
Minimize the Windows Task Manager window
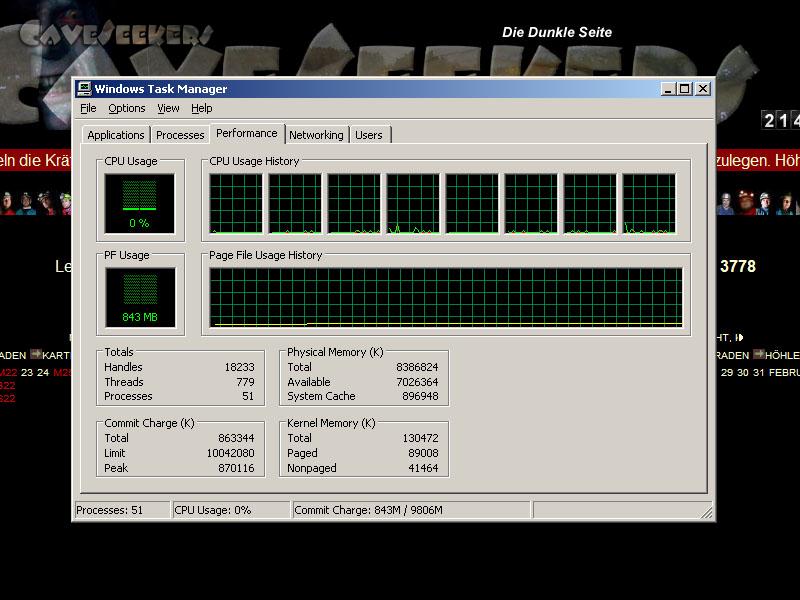(x=668, y=89)
